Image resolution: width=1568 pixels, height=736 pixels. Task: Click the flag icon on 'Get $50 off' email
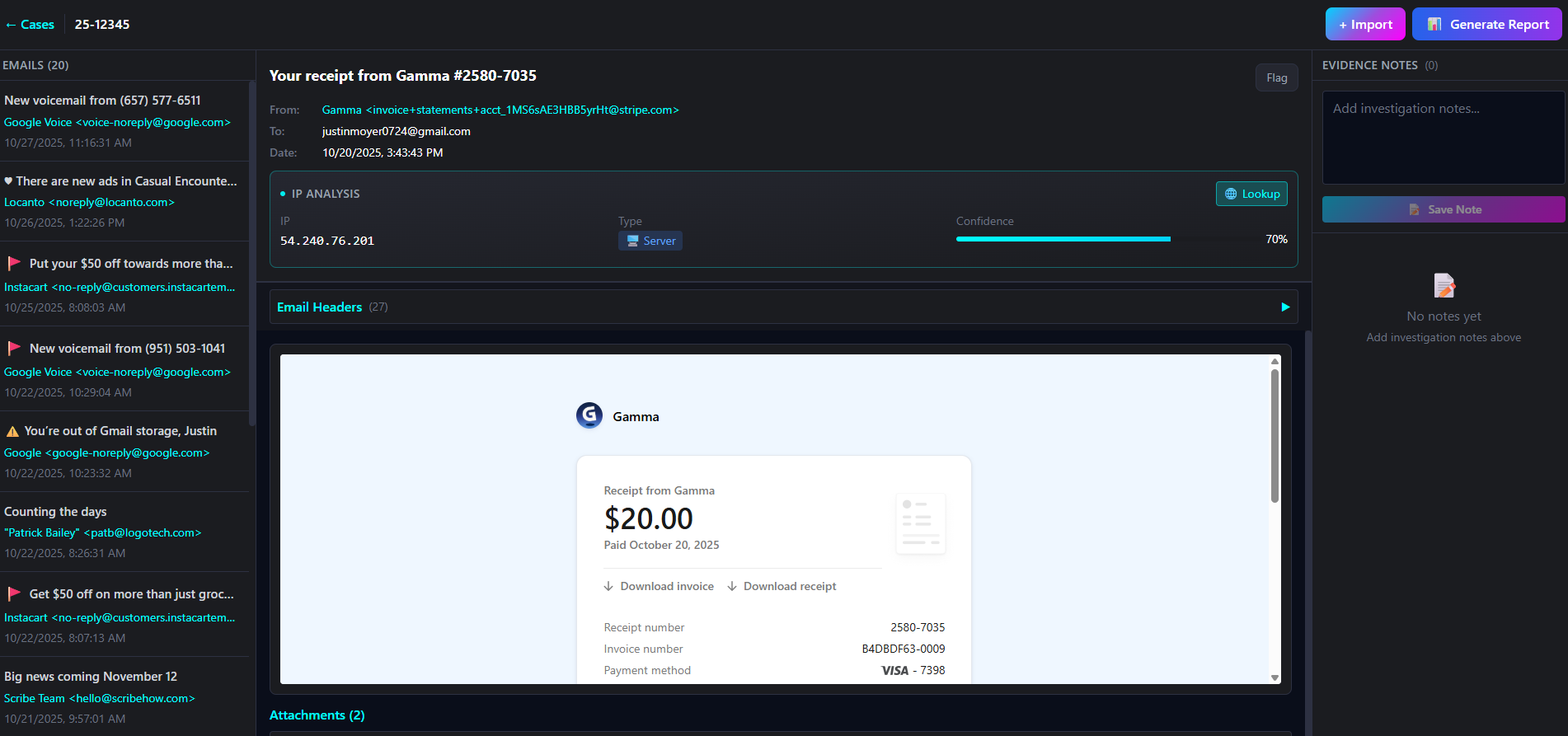pyautogui.click(x=14, y=594)
